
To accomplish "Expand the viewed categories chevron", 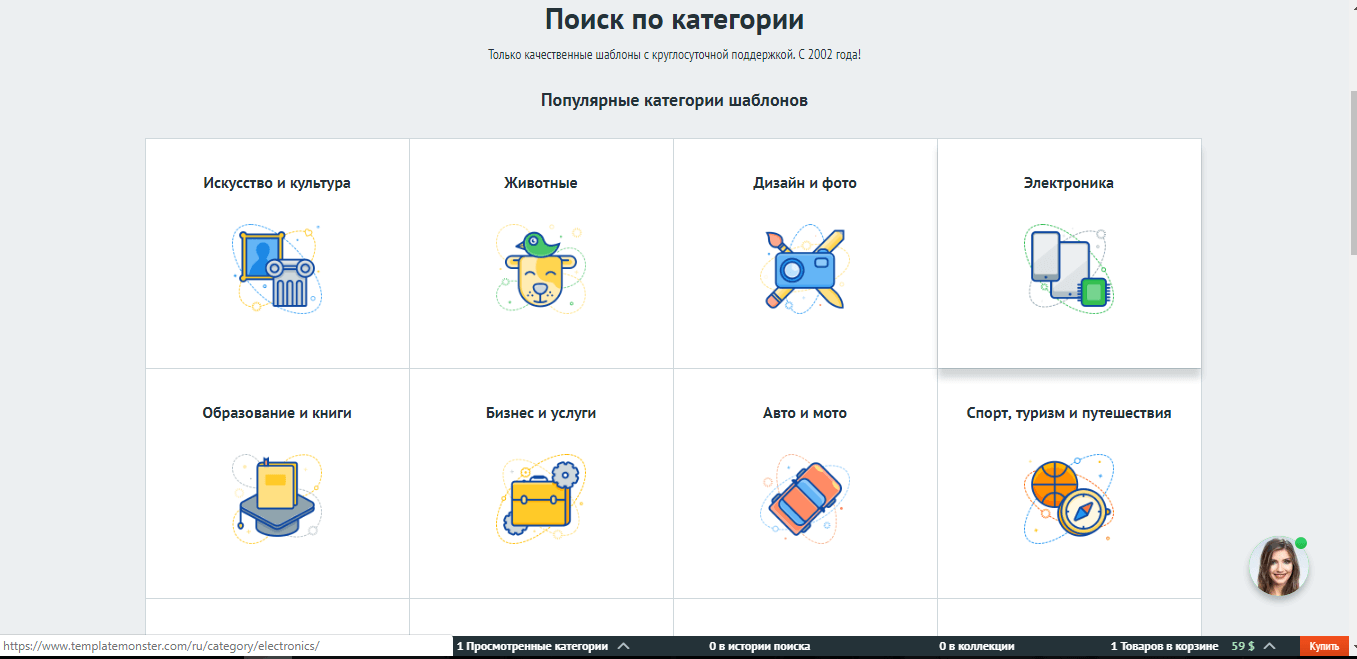I will point(624,647).
